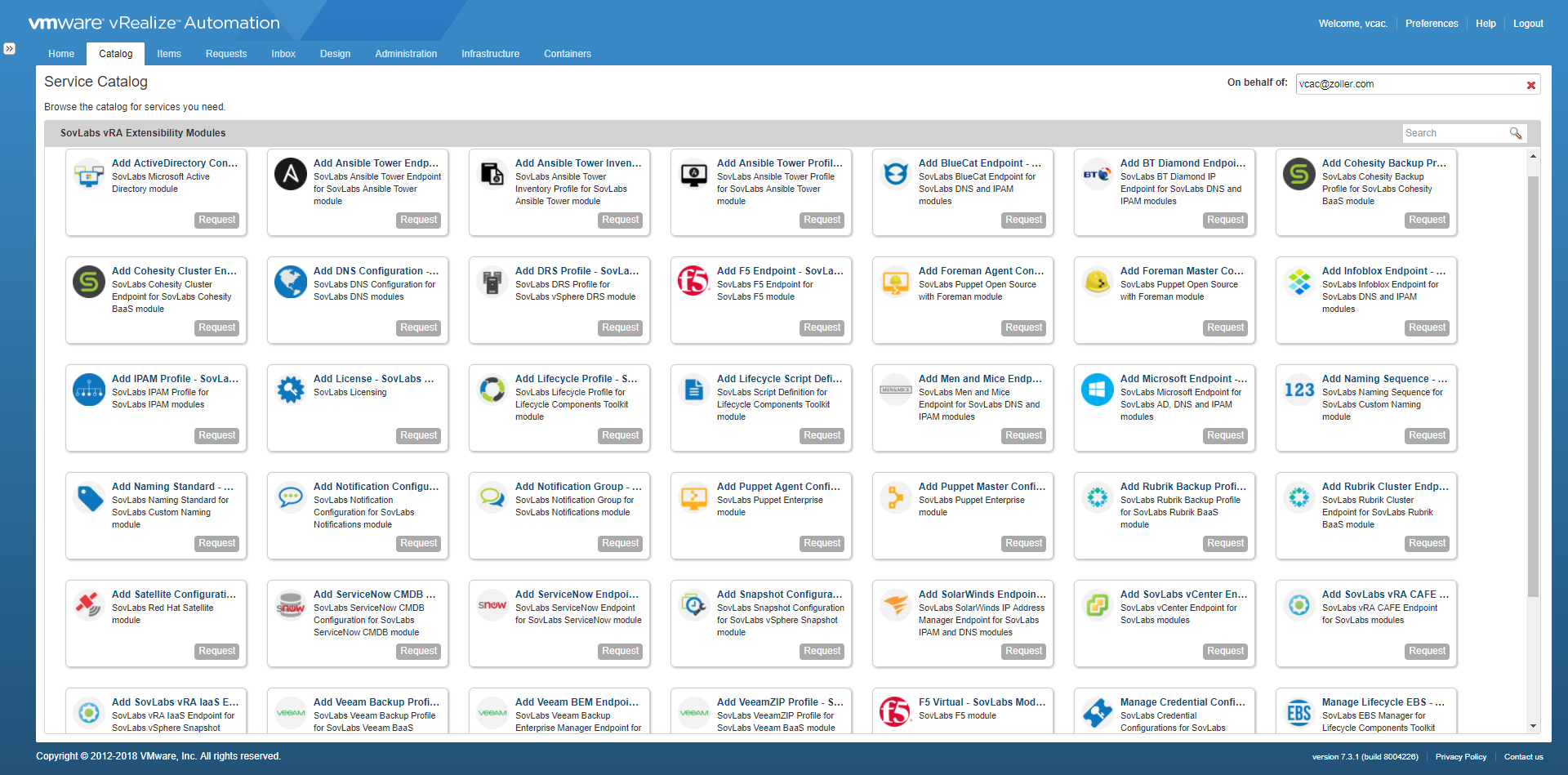Open the Privacy Policy footer link
The height and width of the screenshot is (775, 1568).
pyautogui.click(x=1460, y=757)
